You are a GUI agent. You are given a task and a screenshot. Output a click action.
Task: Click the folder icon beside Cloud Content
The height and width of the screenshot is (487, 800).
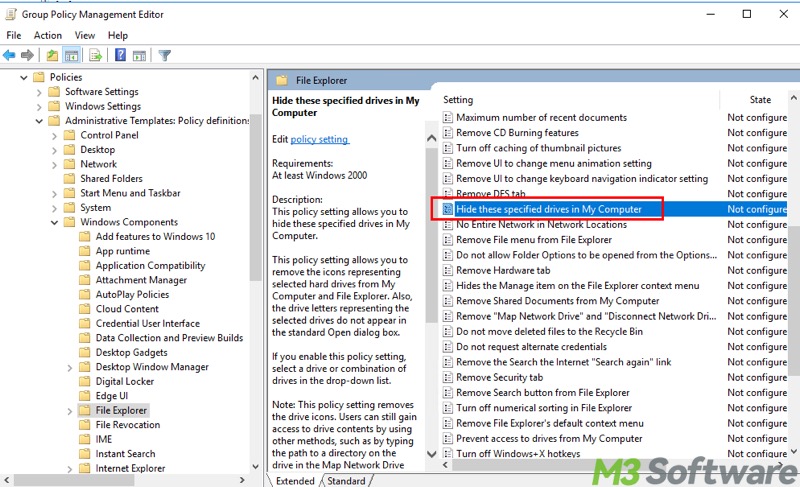(x=85, y=309)
